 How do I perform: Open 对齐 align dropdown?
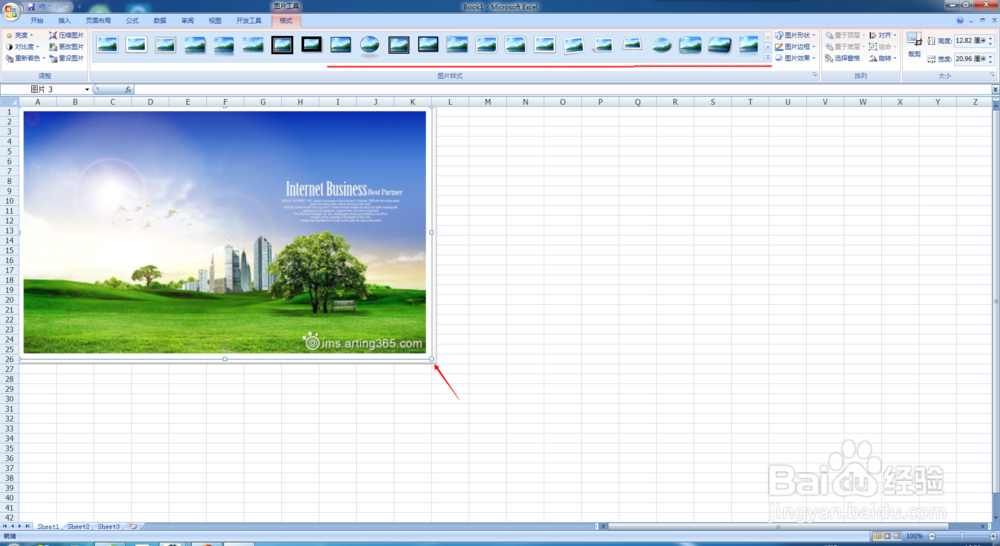883,35
